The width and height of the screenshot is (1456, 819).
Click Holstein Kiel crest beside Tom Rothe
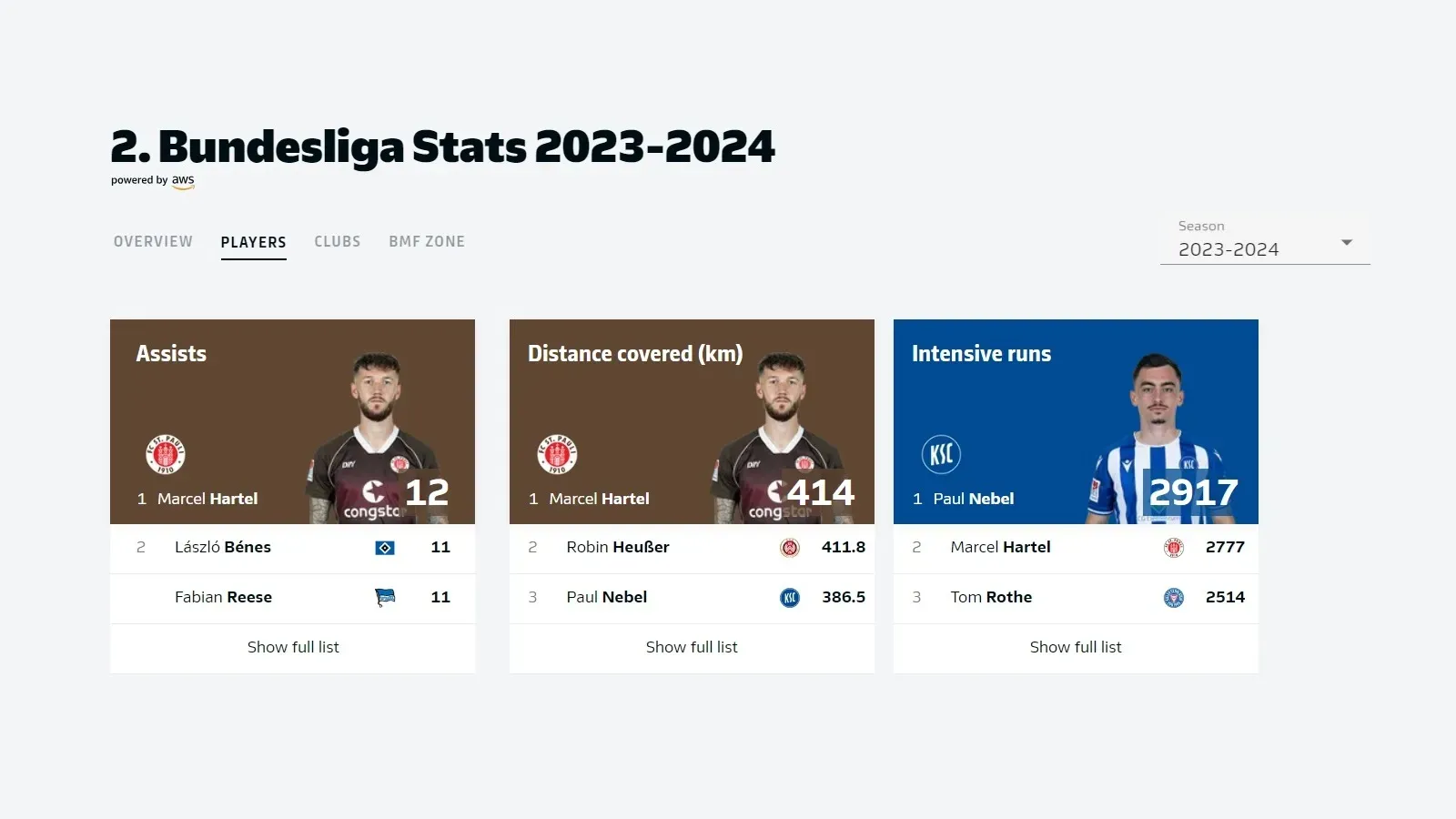click(x=1174, y=598)
